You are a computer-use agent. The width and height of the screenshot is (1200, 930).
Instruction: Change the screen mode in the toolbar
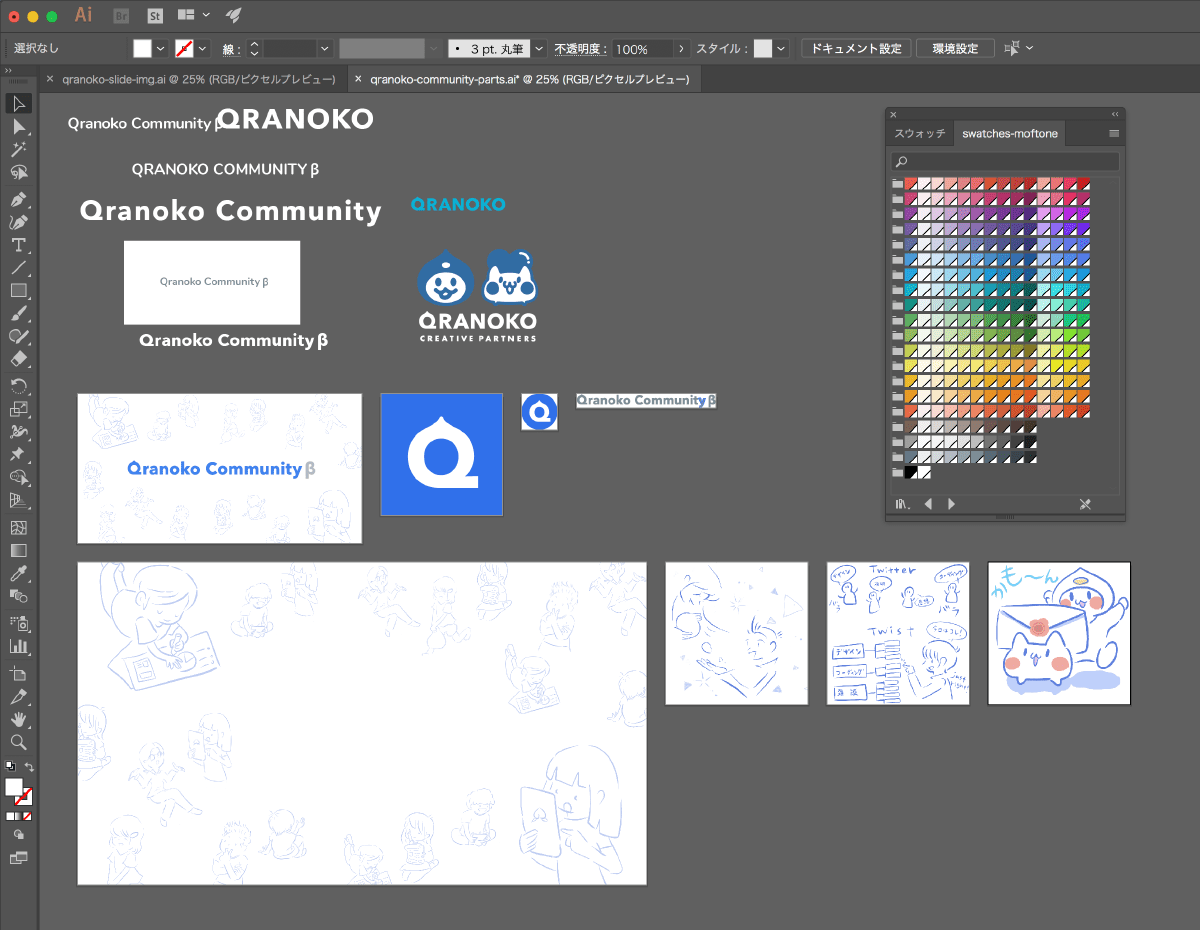point(18,858)
